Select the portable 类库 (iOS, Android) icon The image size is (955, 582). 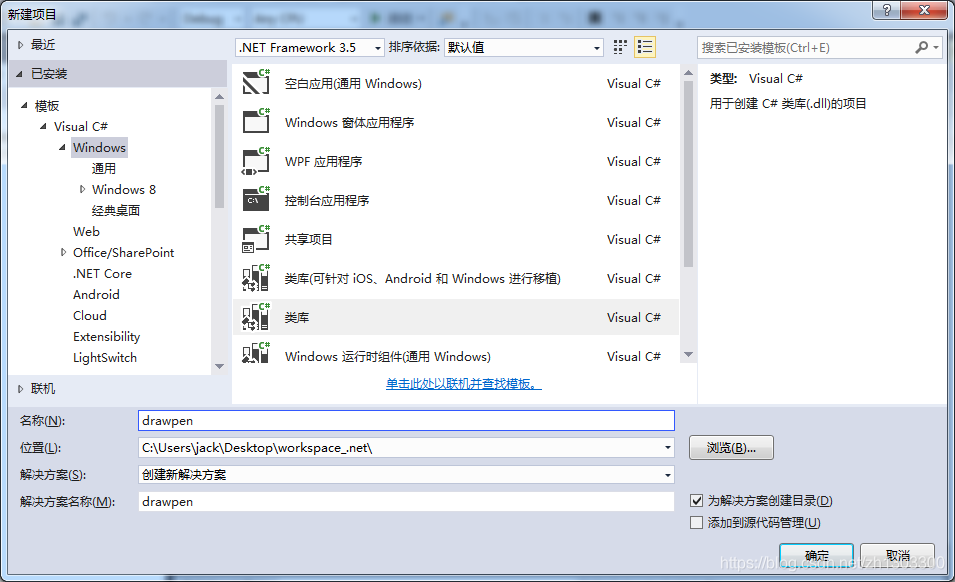pos(256,278)
